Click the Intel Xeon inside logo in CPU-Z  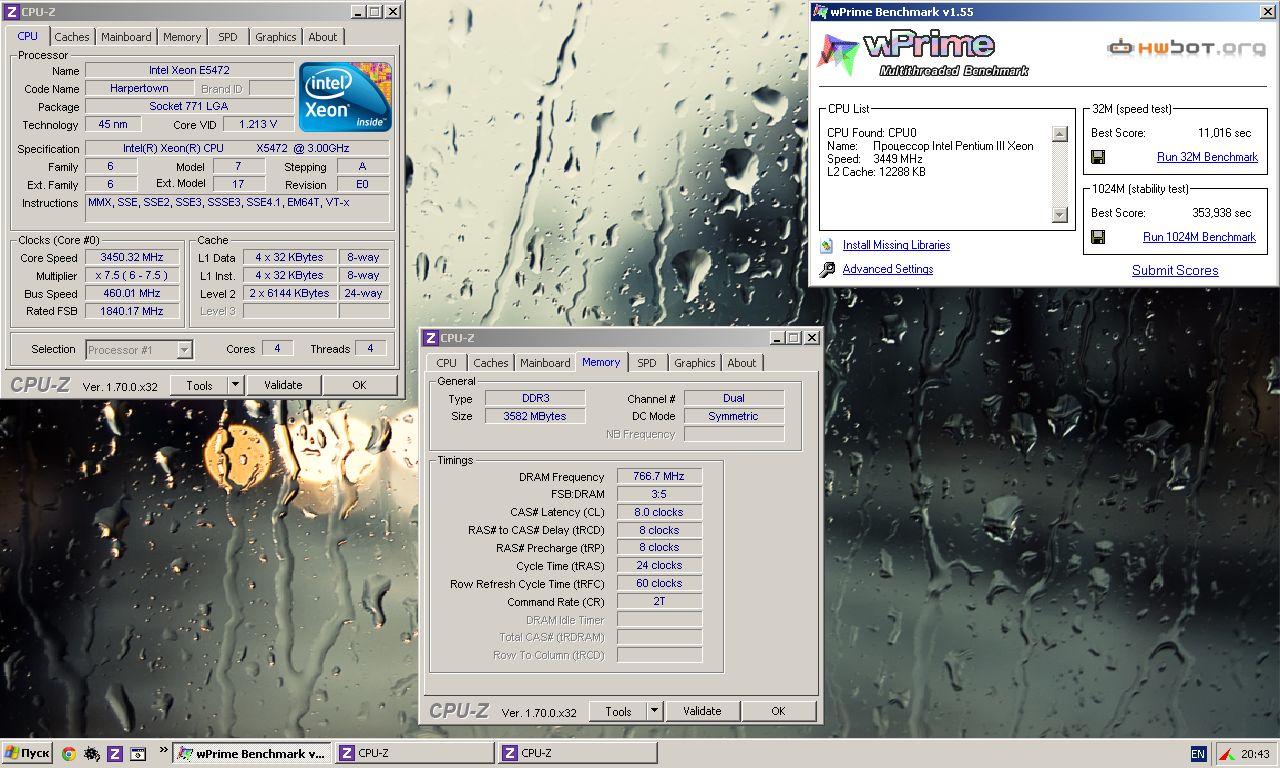coord(346,97)
